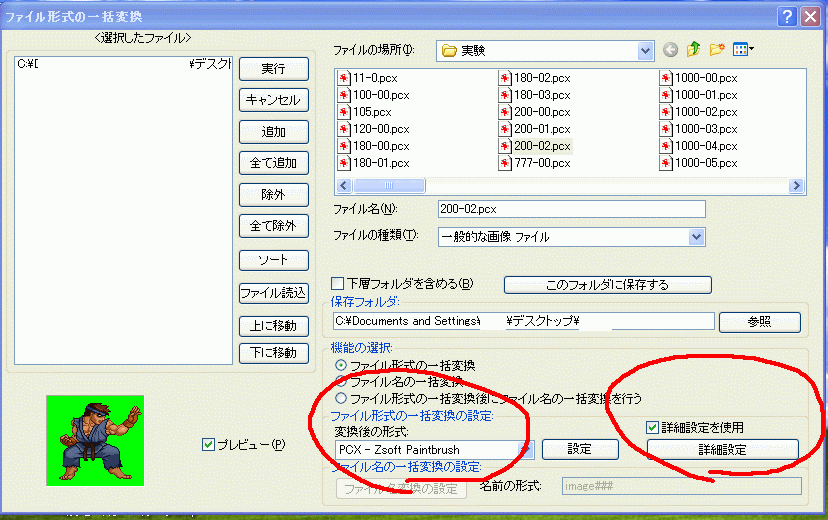Toggle the プレビュー checkbox

tap(208, 444)
